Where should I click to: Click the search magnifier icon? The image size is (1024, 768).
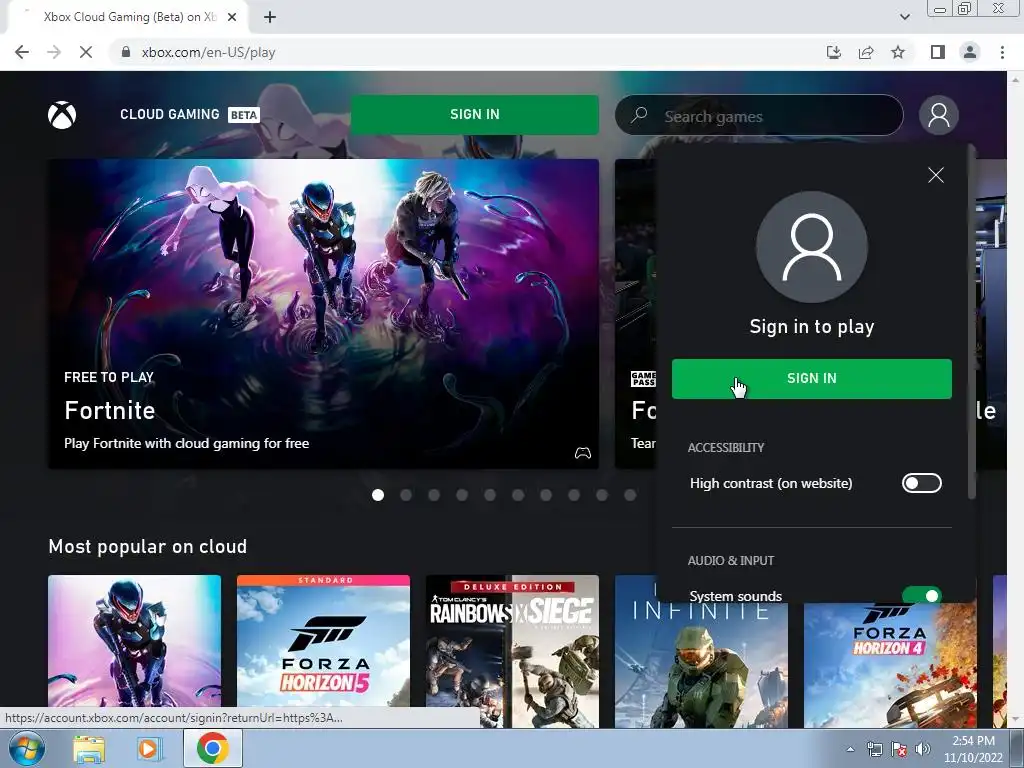coord(639,115)
